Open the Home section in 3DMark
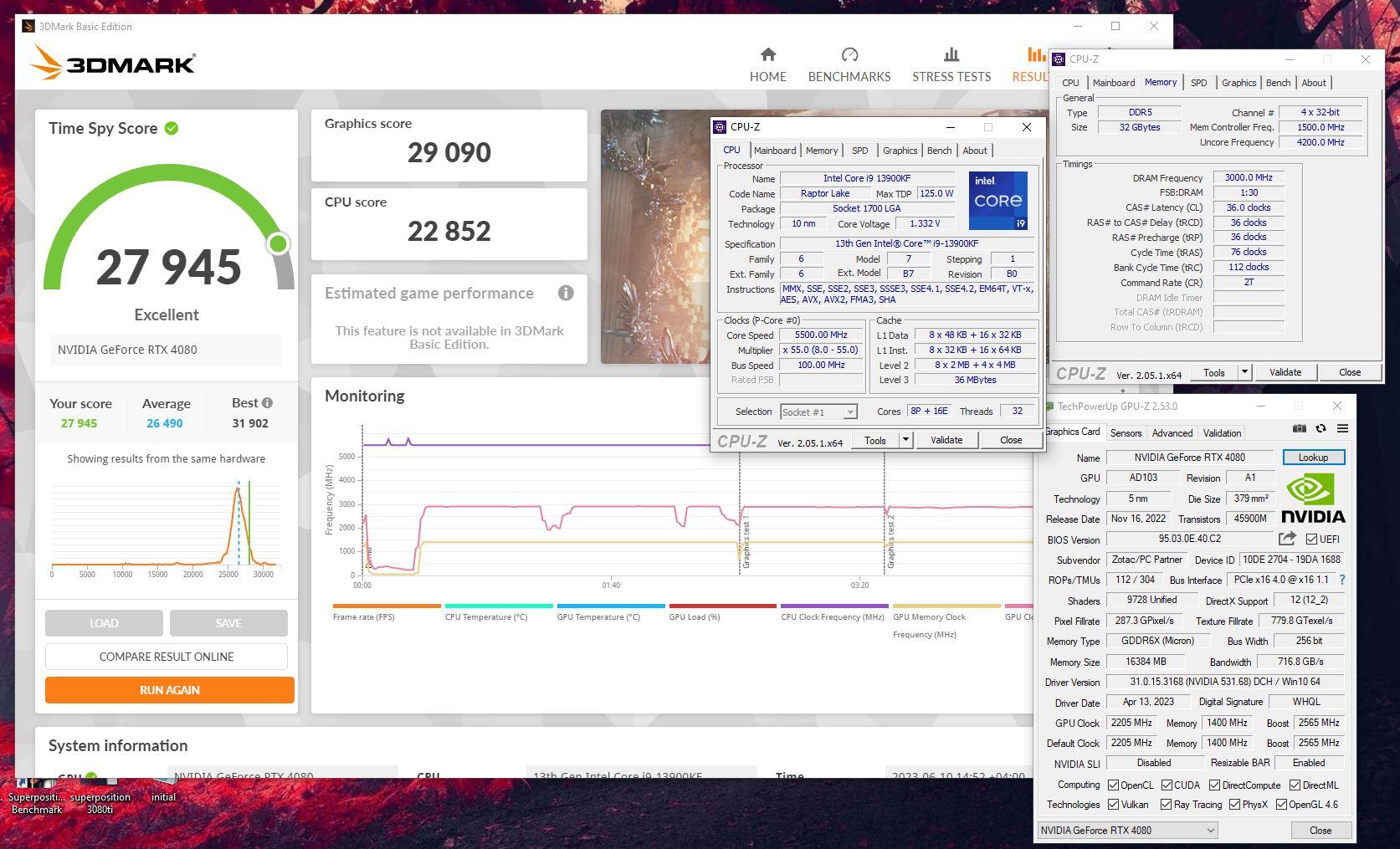 pos(767,65)
